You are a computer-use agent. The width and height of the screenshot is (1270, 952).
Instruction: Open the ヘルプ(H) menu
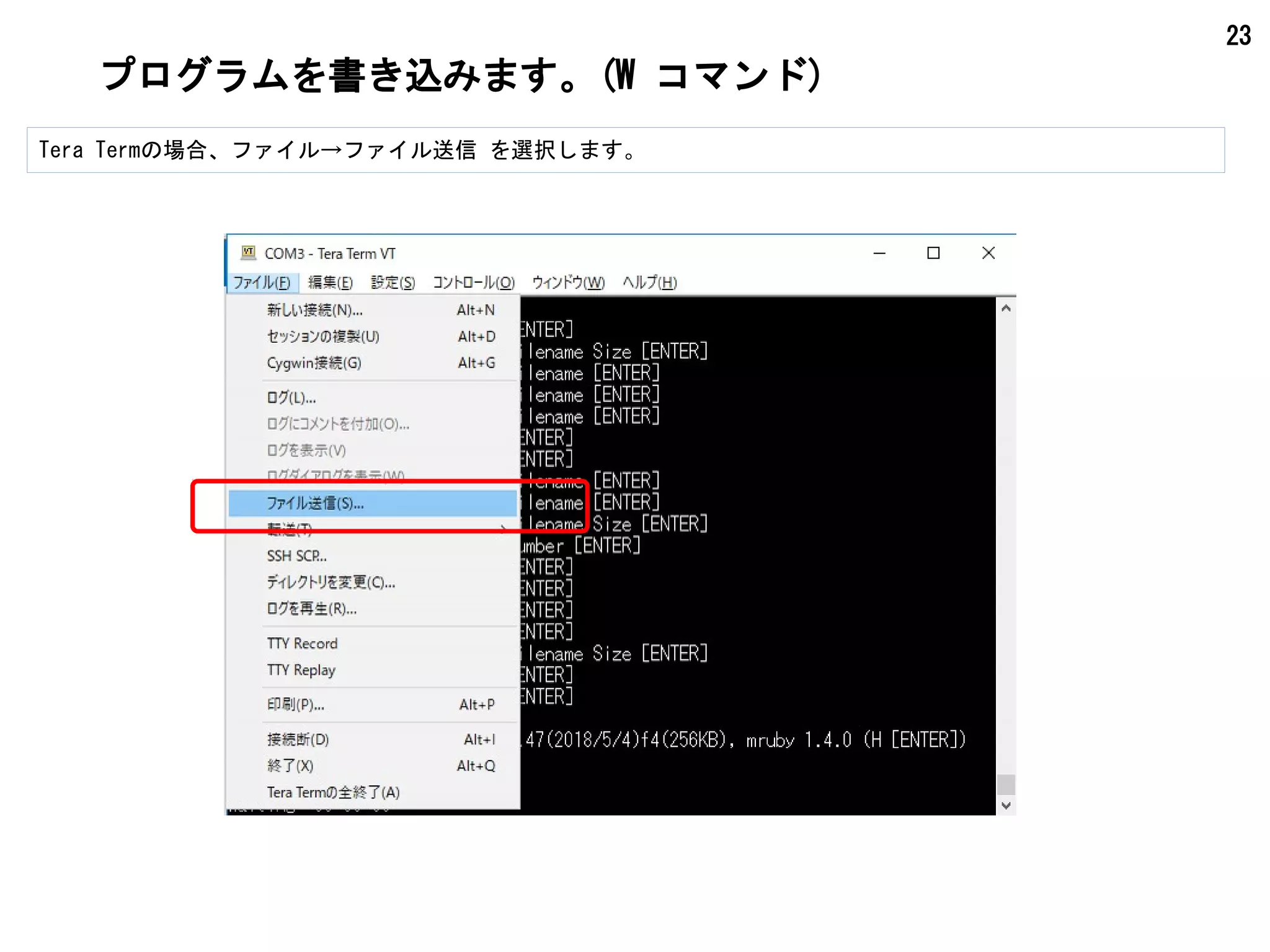point(649,283)
